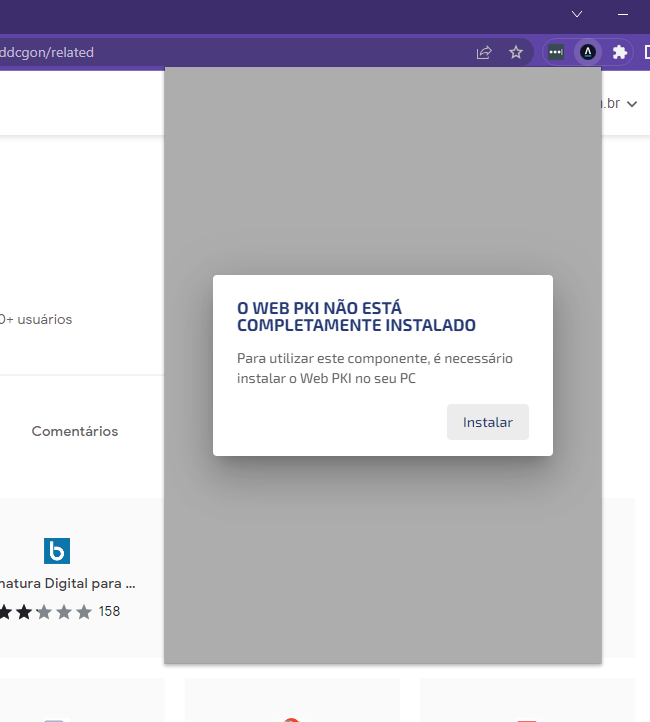Open the Extensions puzzle-piece menu
The image size is (650, 722).
[x=620, y=52]
